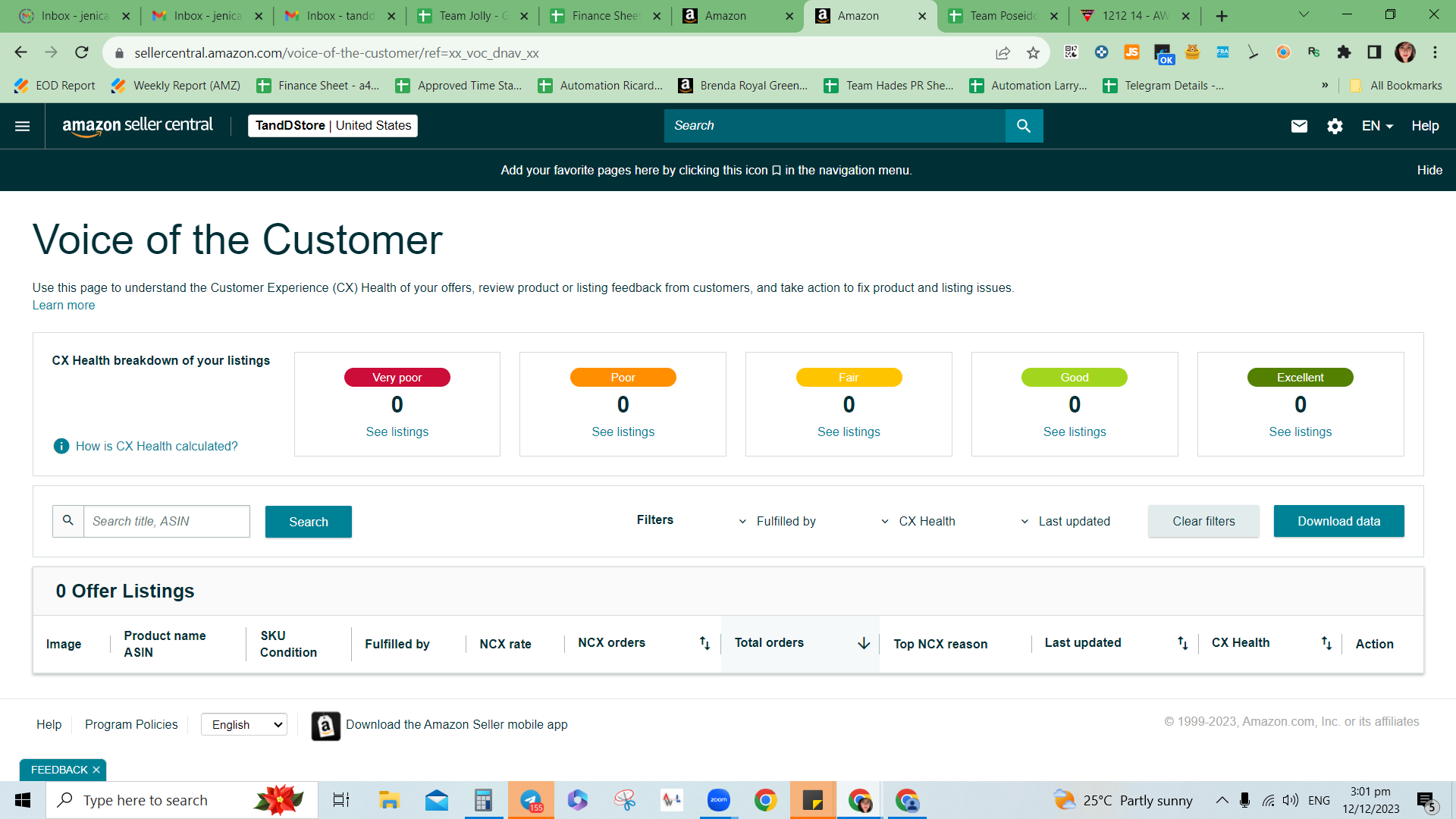Click the Windows Start button
The width and height of the screenshot is (1456, 819).
click(23, 800)
